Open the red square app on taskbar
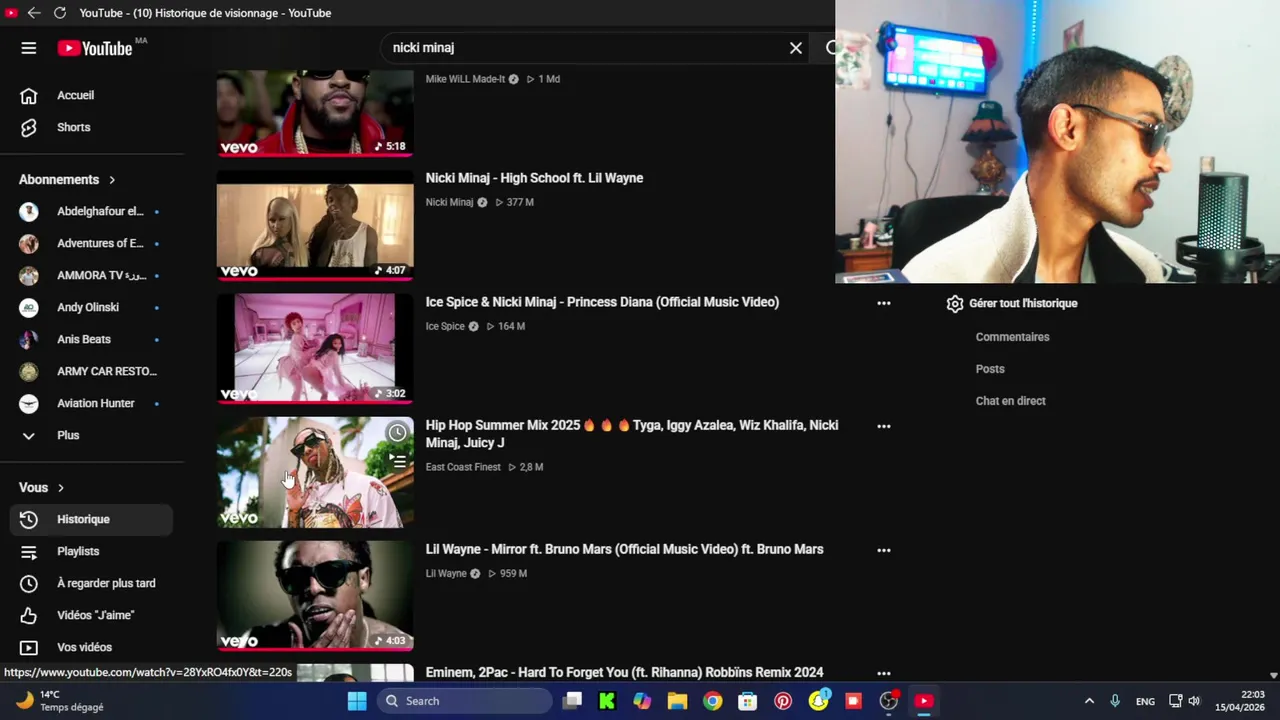 pyautogui.click(x=853, y=701)
